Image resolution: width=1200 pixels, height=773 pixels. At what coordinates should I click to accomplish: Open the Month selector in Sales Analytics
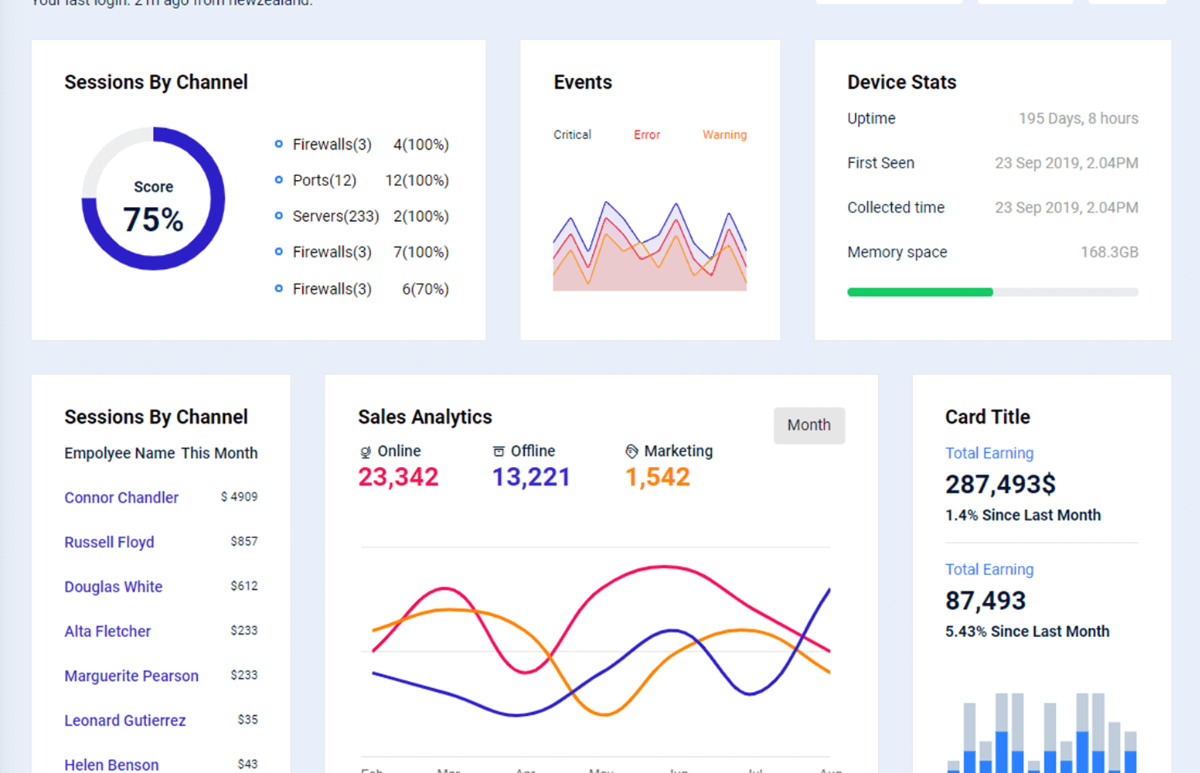(x=809, y=425)
